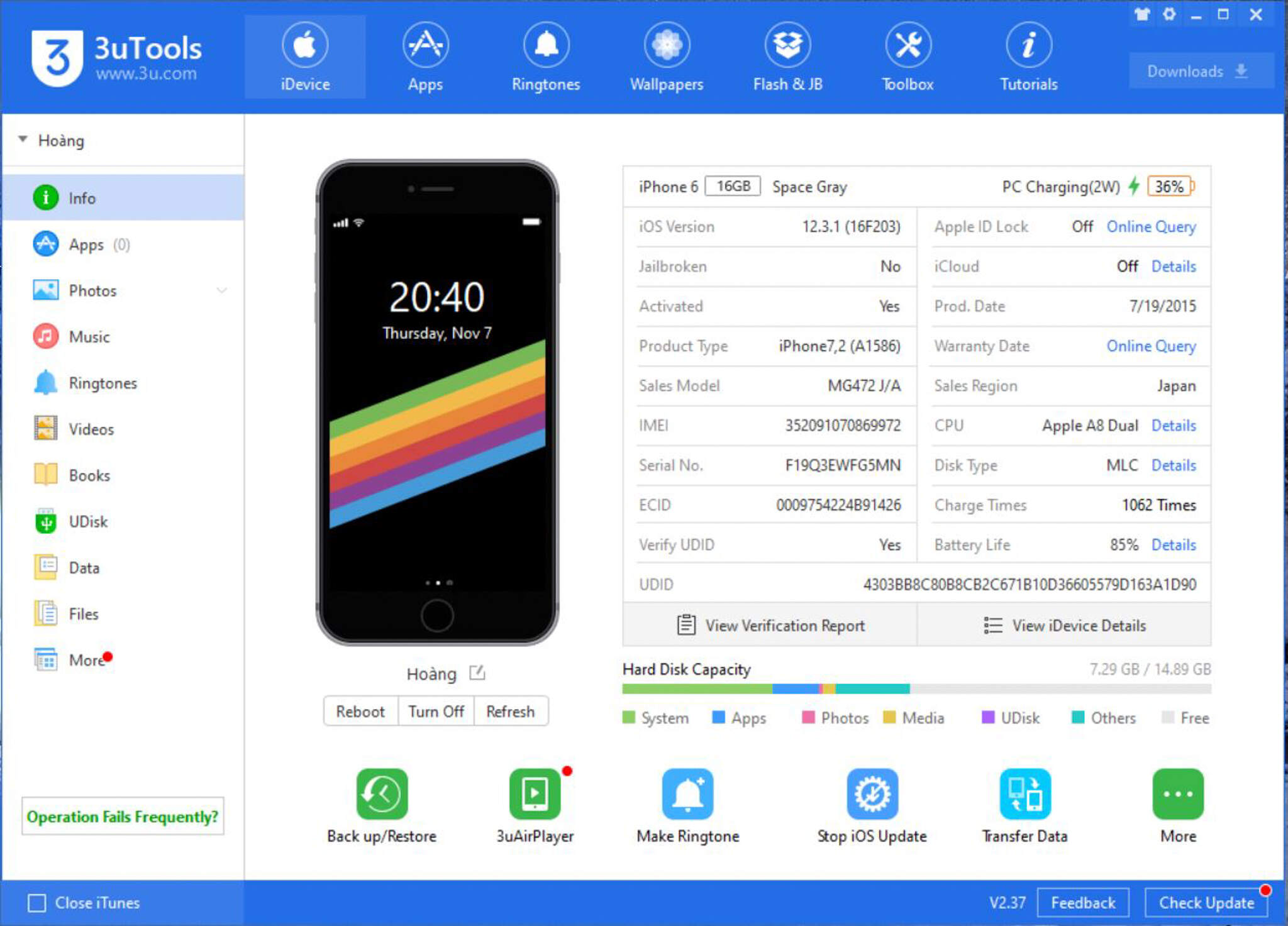The image size is (1288, 926).
Task: Click the Check Update button
Action: click(1206, 903)
